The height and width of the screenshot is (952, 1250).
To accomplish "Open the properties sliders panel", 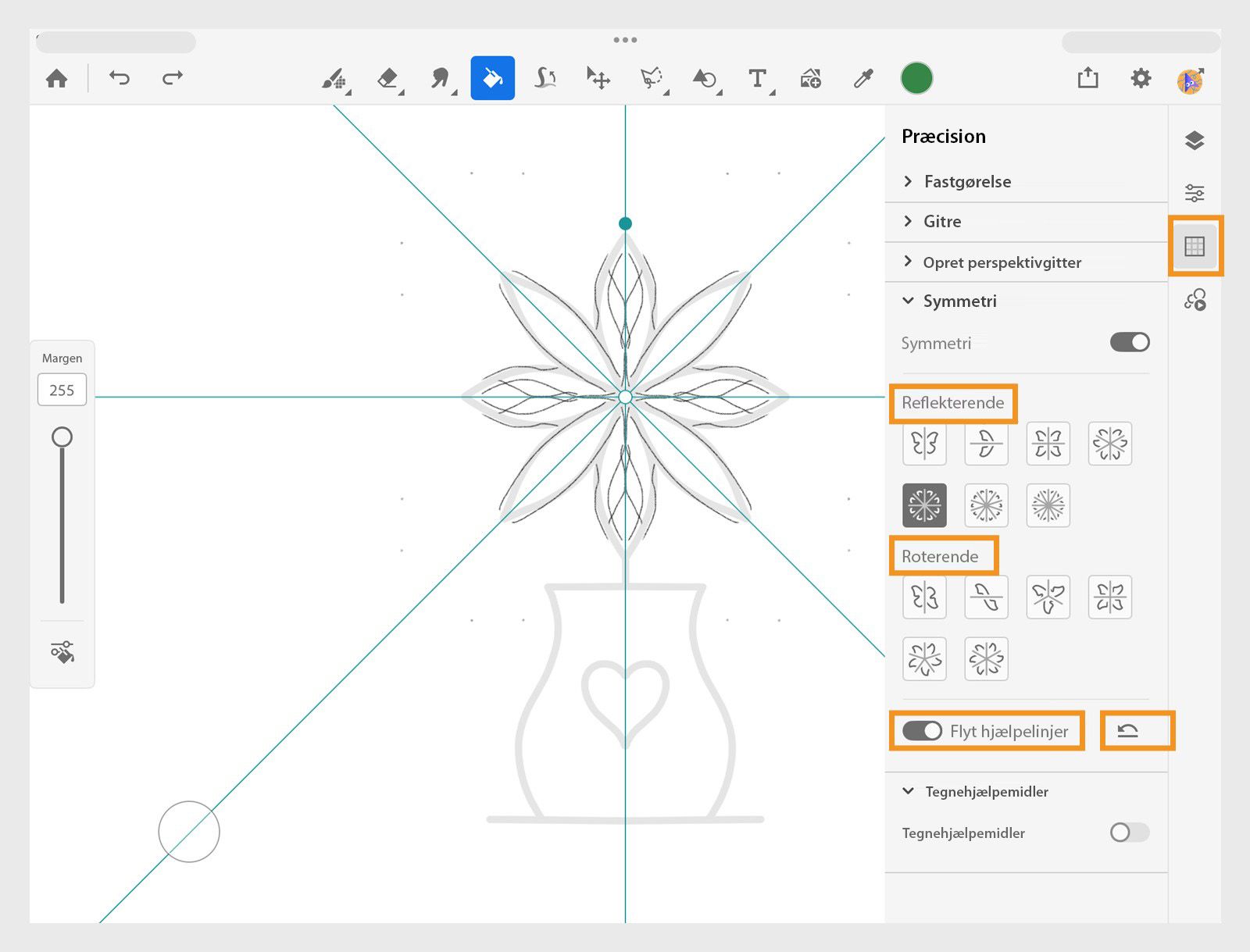I will [x=1195, y=193].
